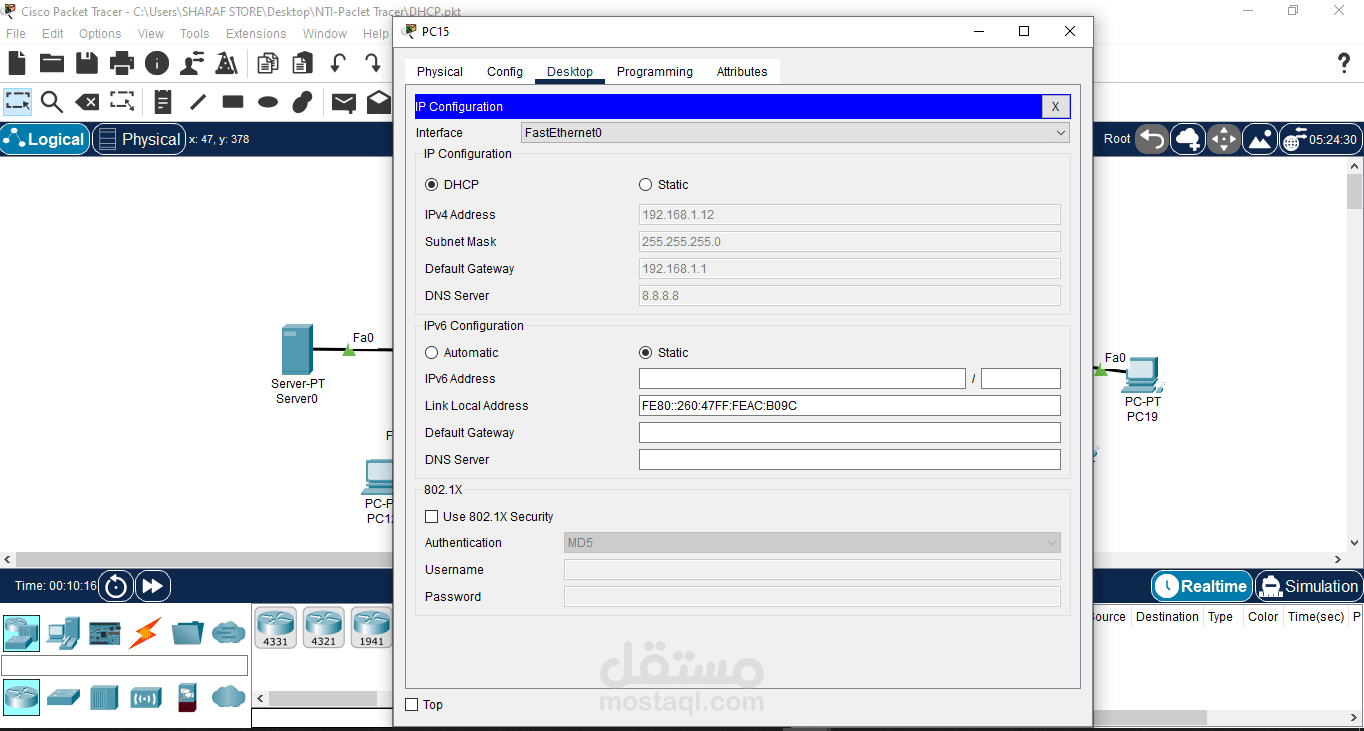Viewport: 1364px width, 731px height.
Task: Open the Options menu
Action: (x=100, y=34)
